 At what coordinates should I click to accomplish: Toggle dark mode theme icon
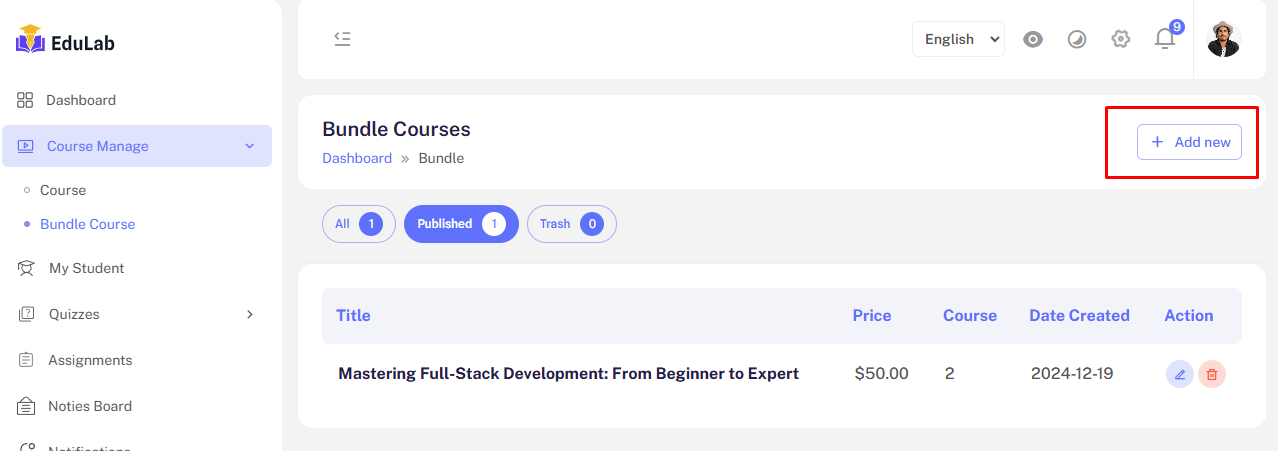tap(1077, 39)
